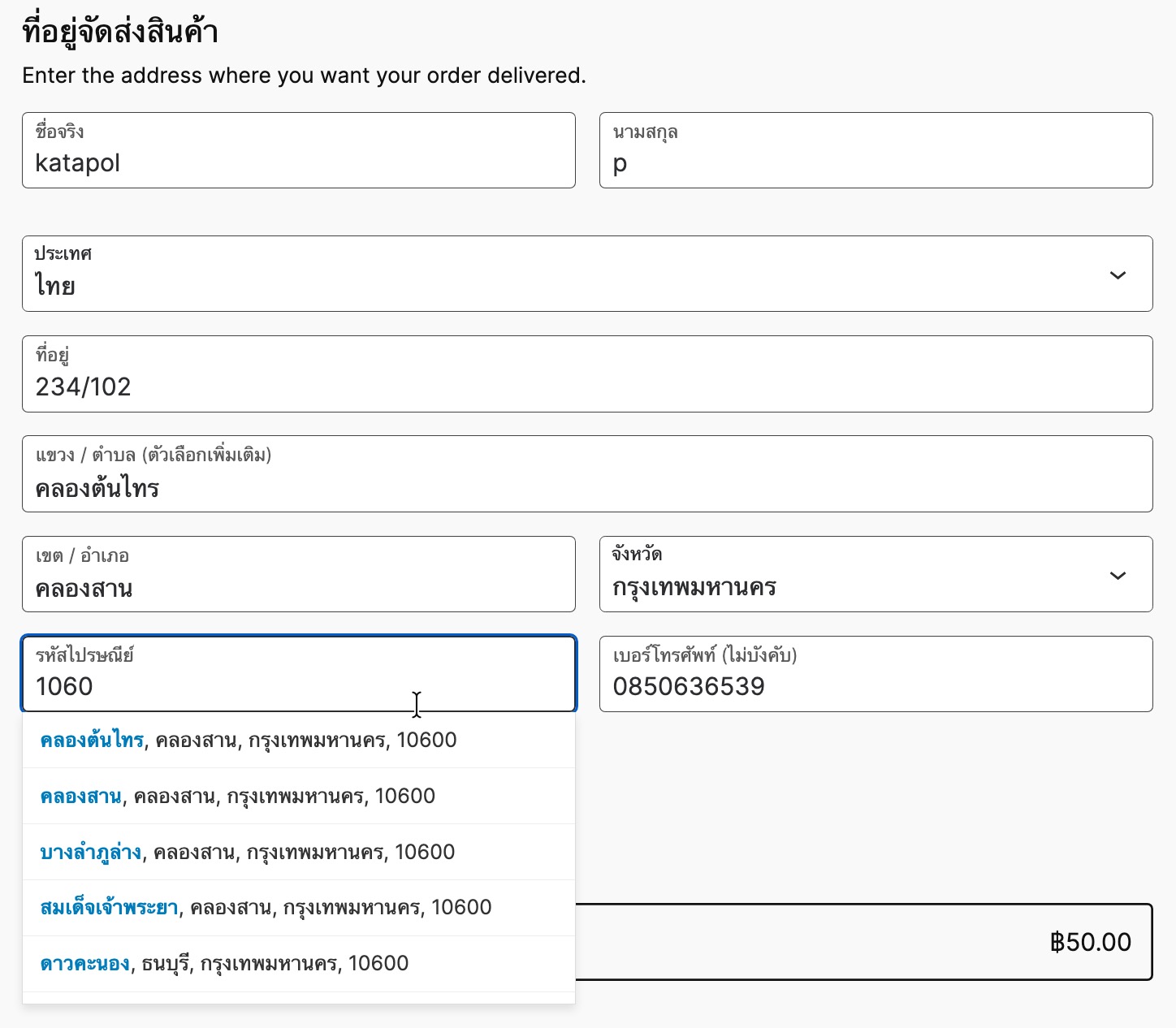Click the chevron icon in the ประเทศ field
Viewport: 1176px width, 1028px height.
point(1118,275)
